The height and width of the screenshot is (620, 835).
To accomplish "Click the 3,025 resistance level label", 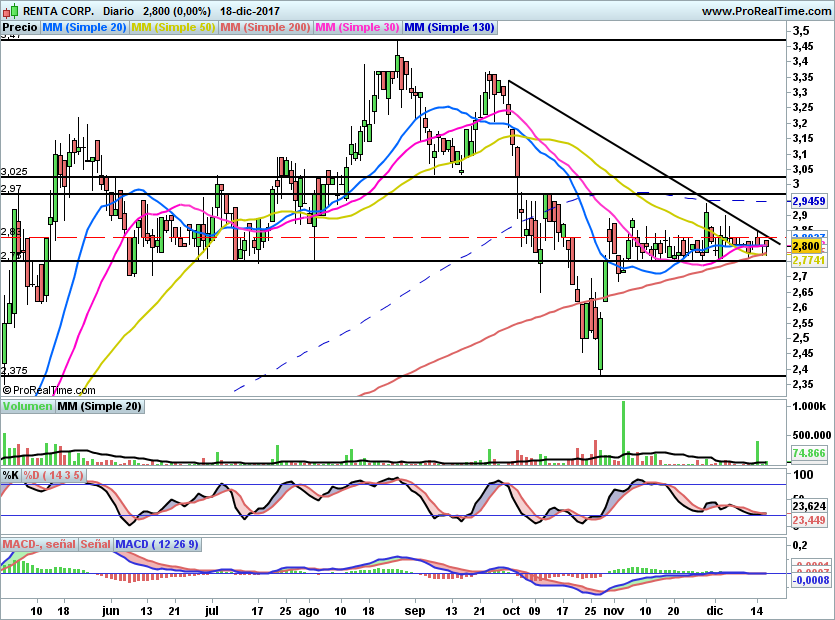I will tap(14, 172).
